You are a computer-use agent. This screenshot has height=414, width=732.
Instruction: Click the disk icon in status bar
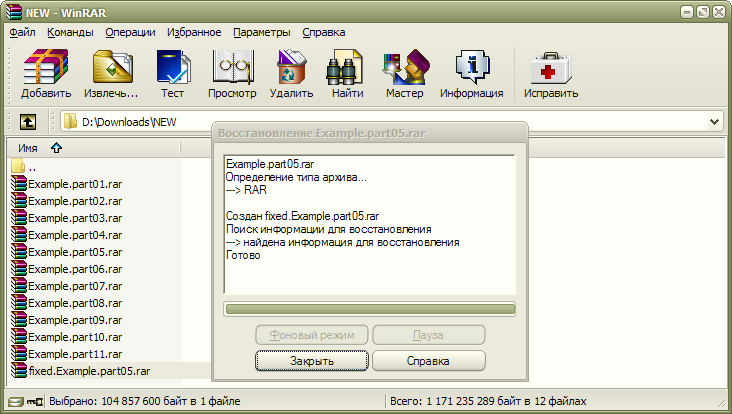pos(15,401)
